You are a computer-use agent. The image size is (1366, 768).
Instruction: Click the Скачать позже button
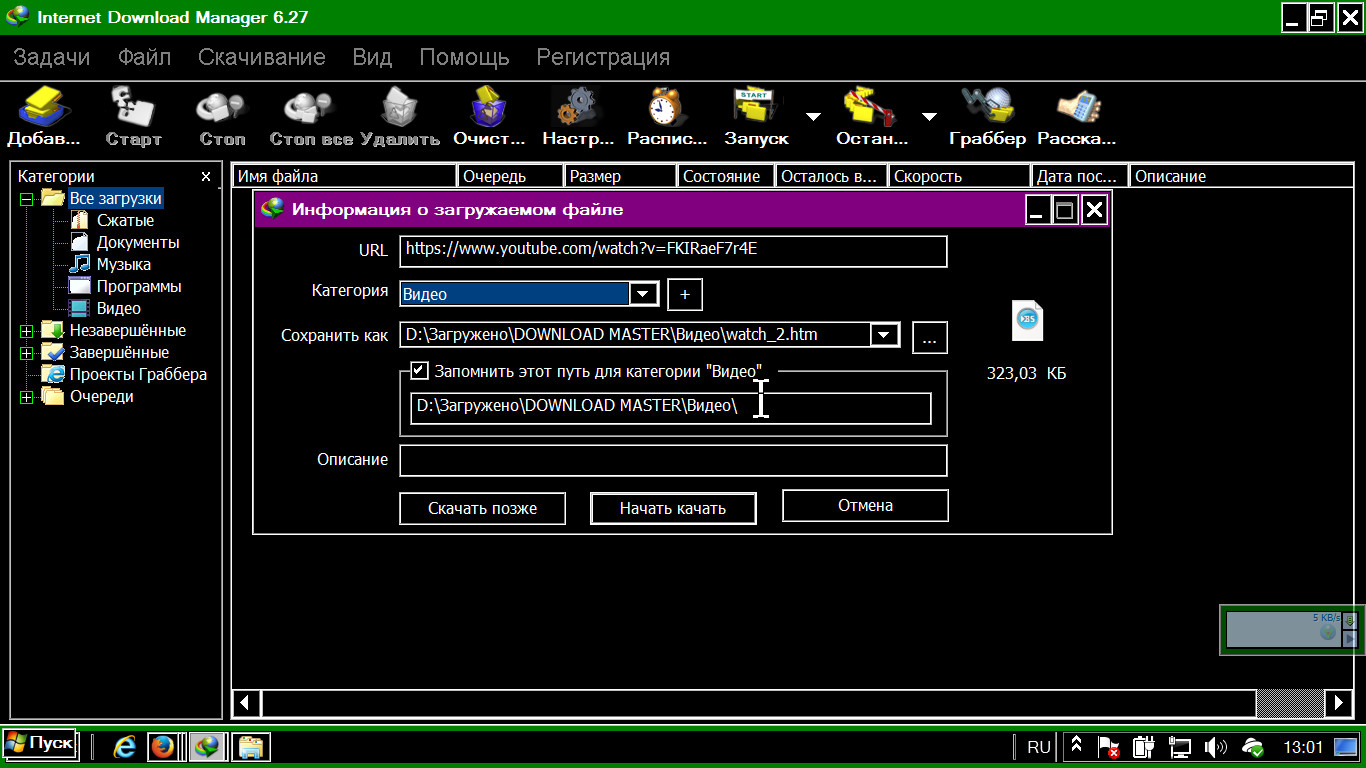coord(483,508)
